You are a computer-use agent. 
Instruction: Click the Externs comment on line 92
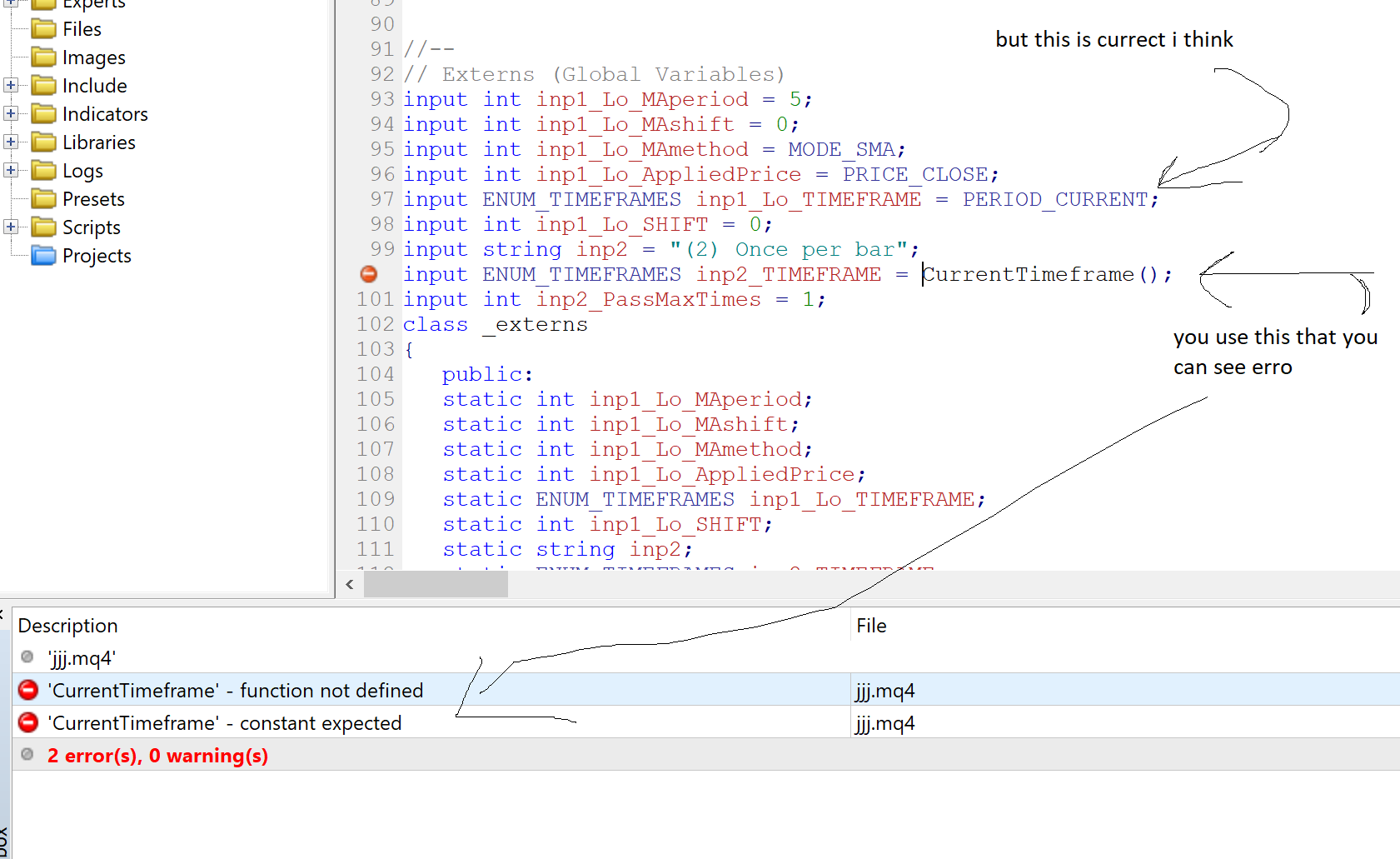[x=594, y=74]
